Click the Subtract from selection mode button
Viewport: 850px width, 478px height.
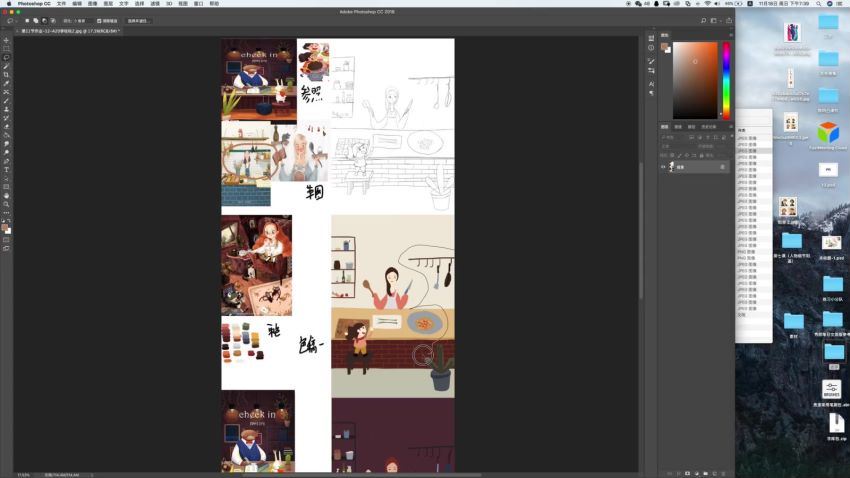tap(44, 21)
